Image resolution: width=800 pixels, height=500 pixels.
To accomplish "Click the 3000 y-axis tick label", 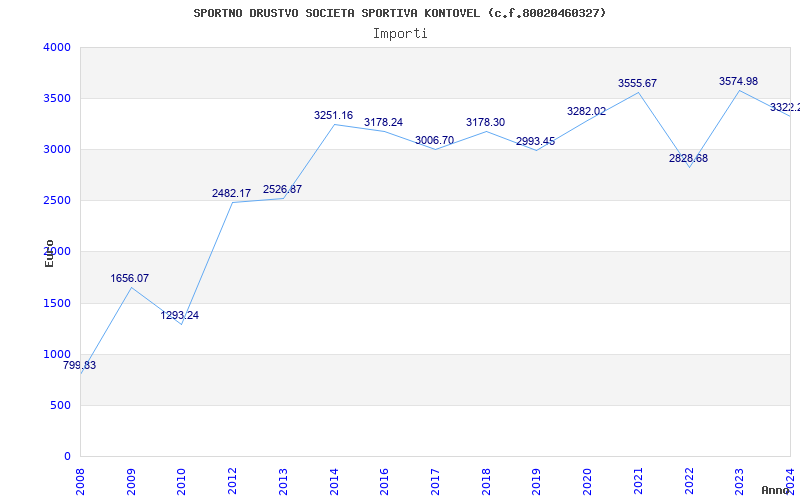I will click(x=57, y=149).
